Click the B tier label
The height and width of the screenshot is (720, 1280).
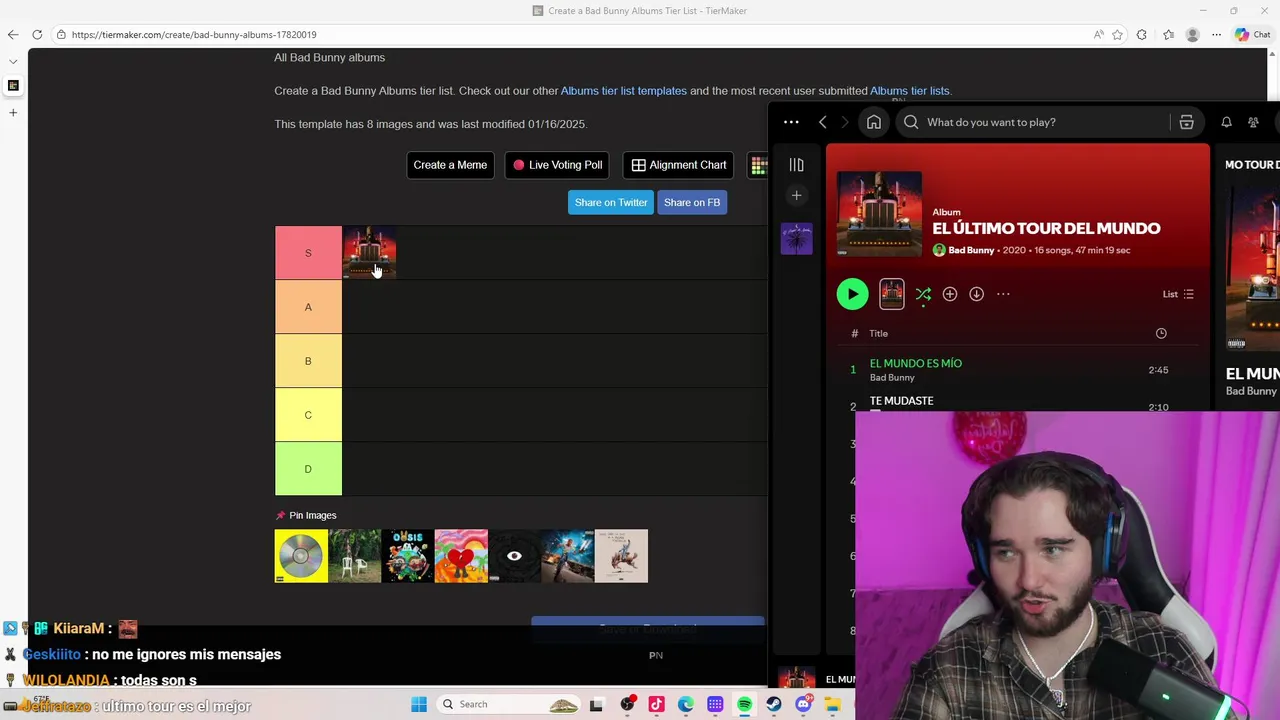(x=308, y=361)
